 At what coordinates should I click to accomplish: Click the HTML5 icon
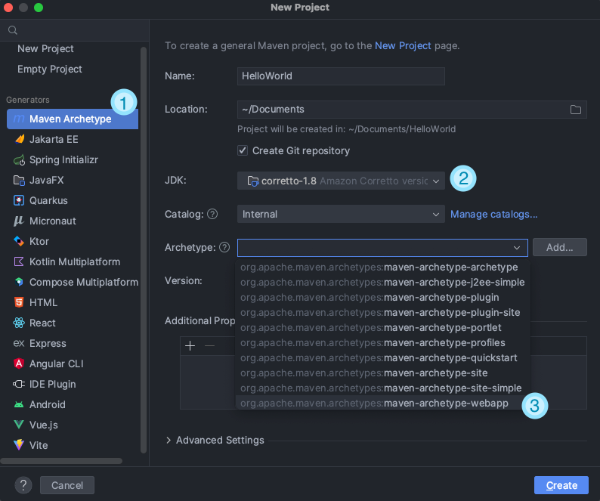[x=19, y=302]
